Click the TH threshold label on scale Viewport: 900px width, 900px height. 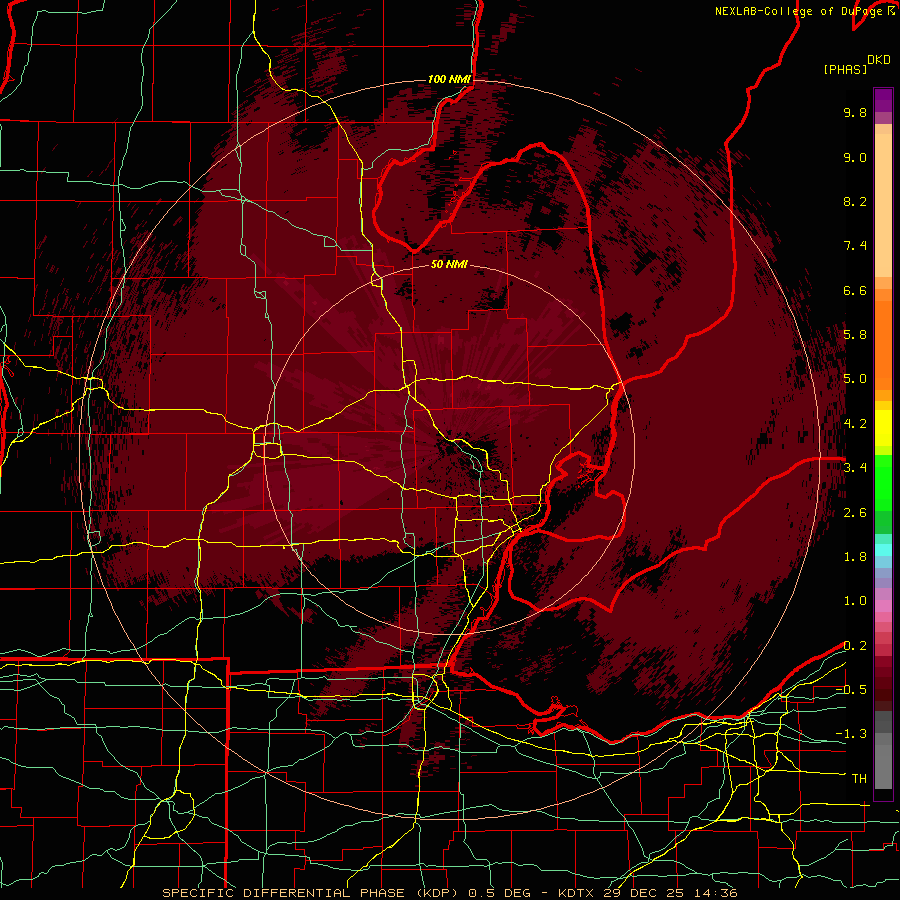point(859,779)
